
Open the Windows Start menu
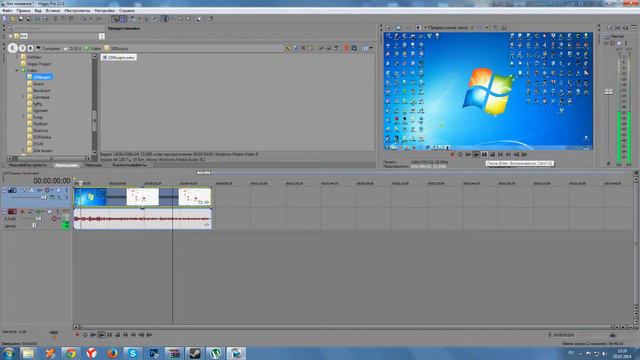pos(9,353)
